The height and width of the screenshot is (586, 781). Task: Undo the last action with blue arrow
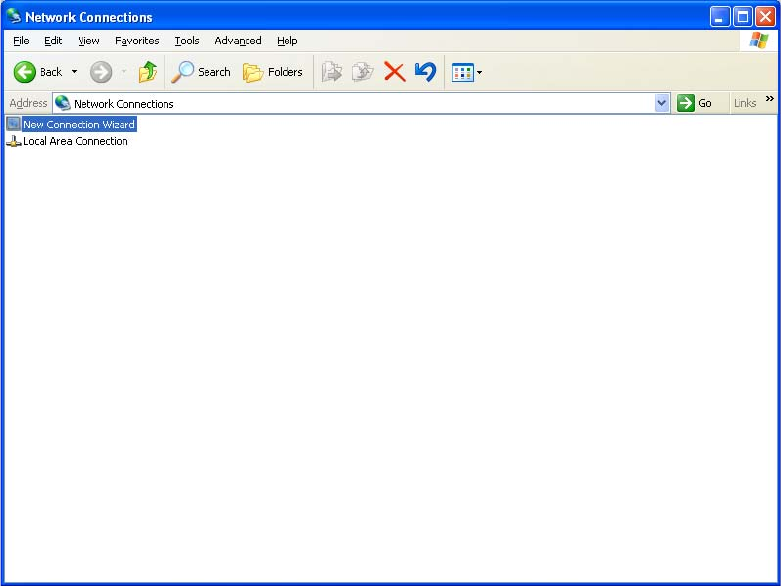click(x=425, y=72)
